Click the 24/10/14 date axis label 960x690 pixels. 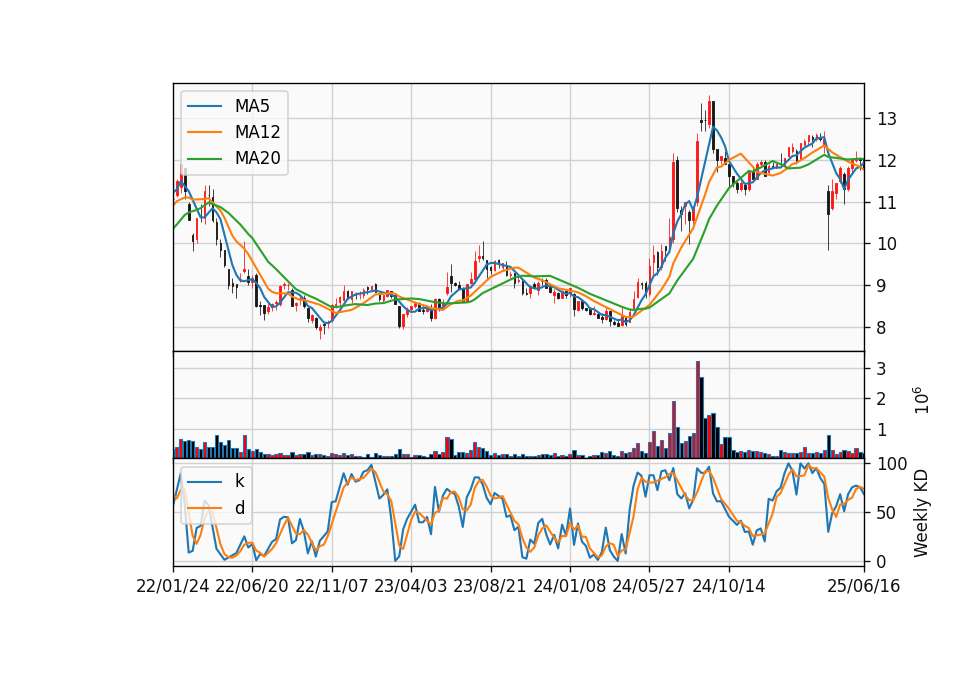click(729, 587)
